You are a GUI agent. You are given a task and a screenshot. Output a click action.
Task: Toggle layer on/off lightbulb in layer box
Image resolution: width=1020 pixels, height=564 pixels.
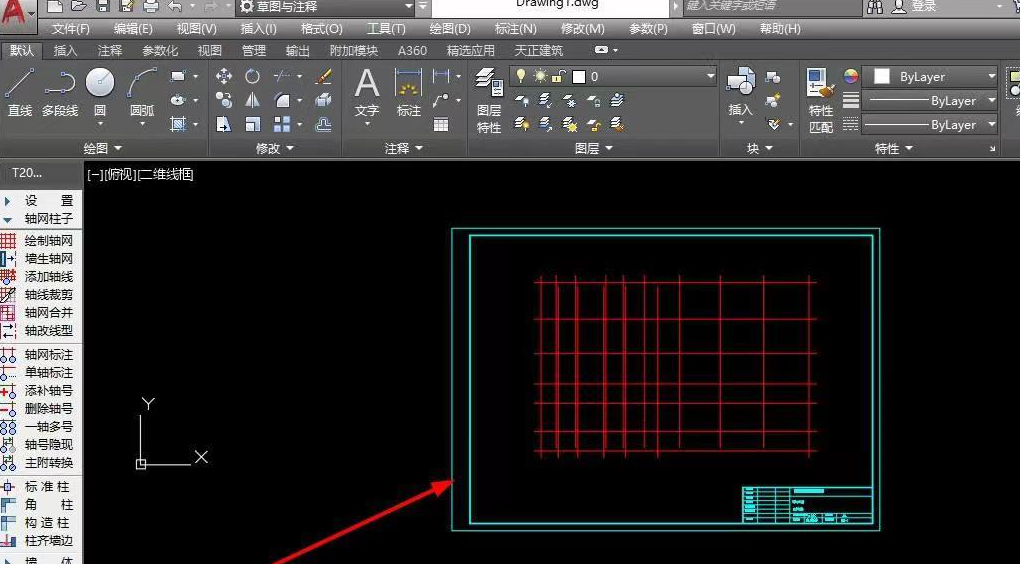click(521, 76)
